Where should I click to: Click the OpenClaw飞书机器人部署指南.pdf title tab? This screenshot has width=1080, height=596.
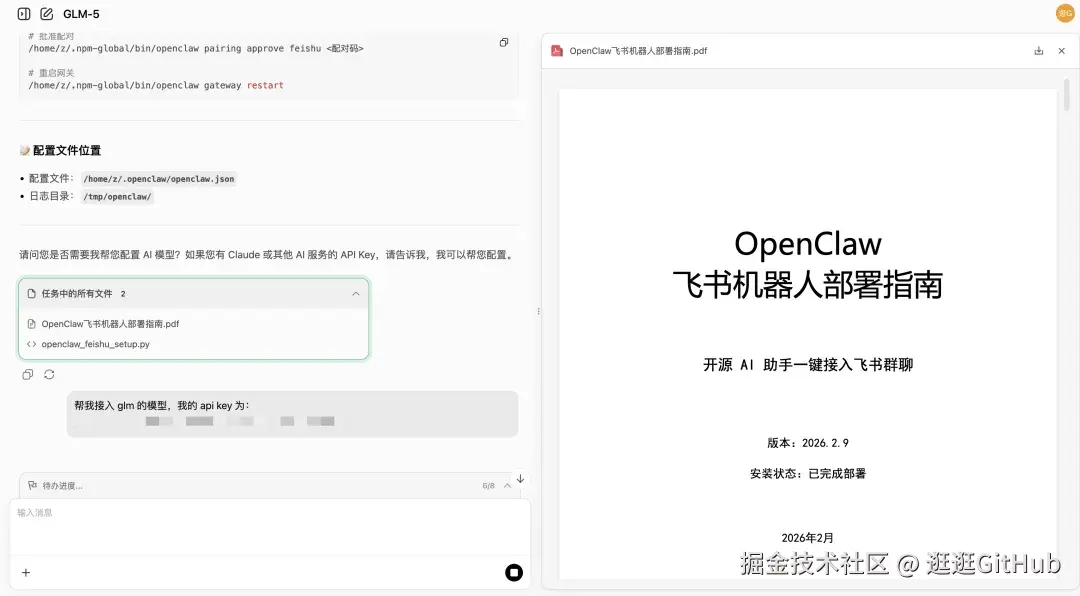(638, 51)
